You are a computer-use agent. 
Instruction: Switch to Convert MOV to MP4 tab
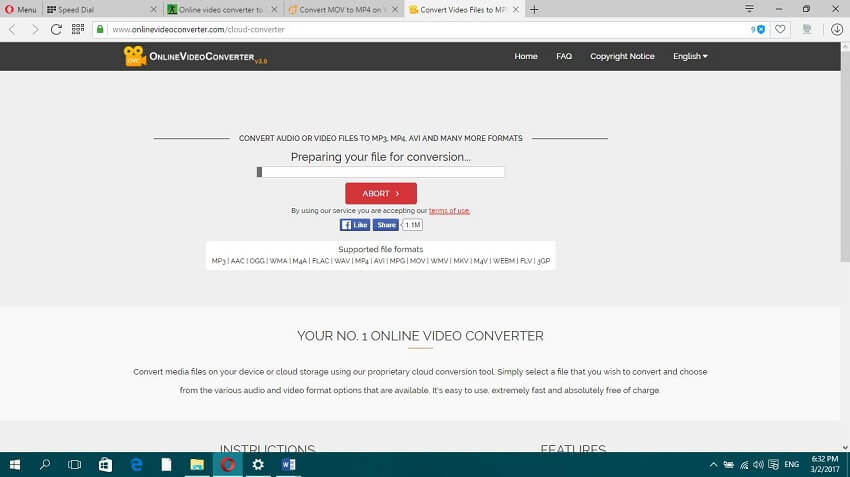point(343,10)
